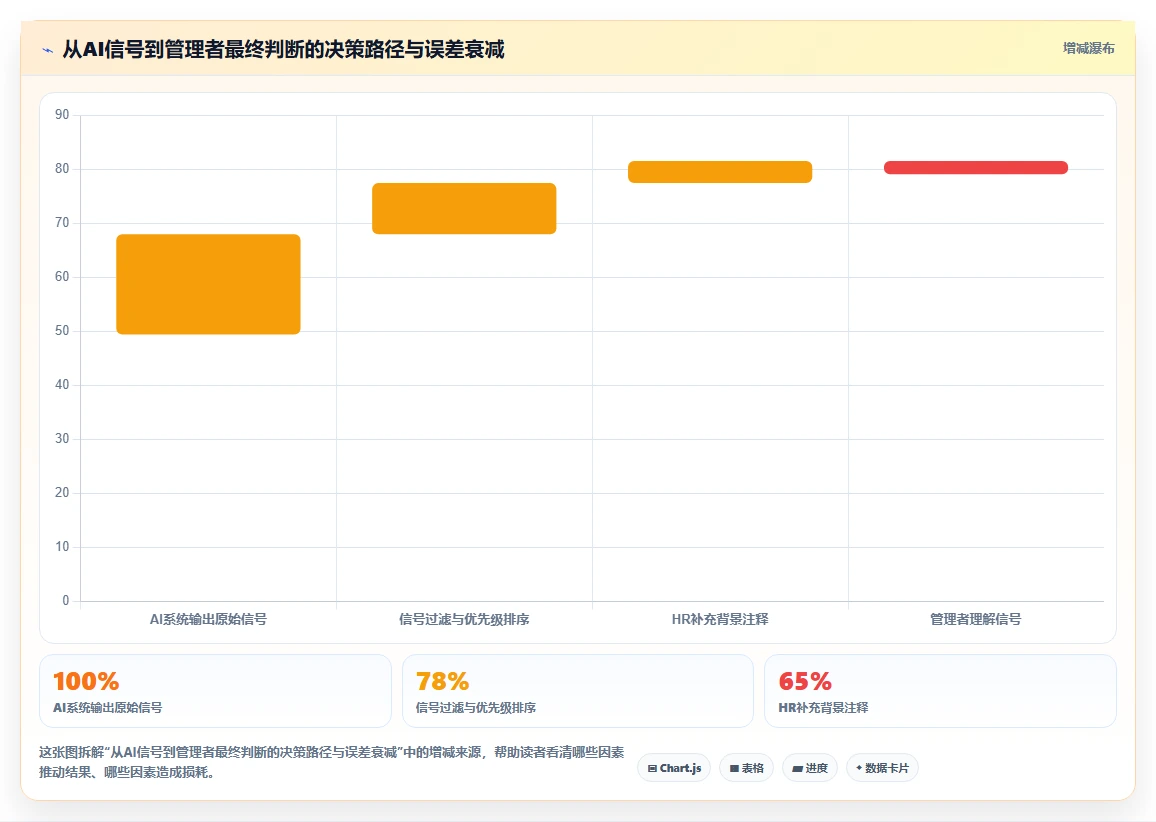
Task: Click the y-axis value 60
Action: point(62,276)
